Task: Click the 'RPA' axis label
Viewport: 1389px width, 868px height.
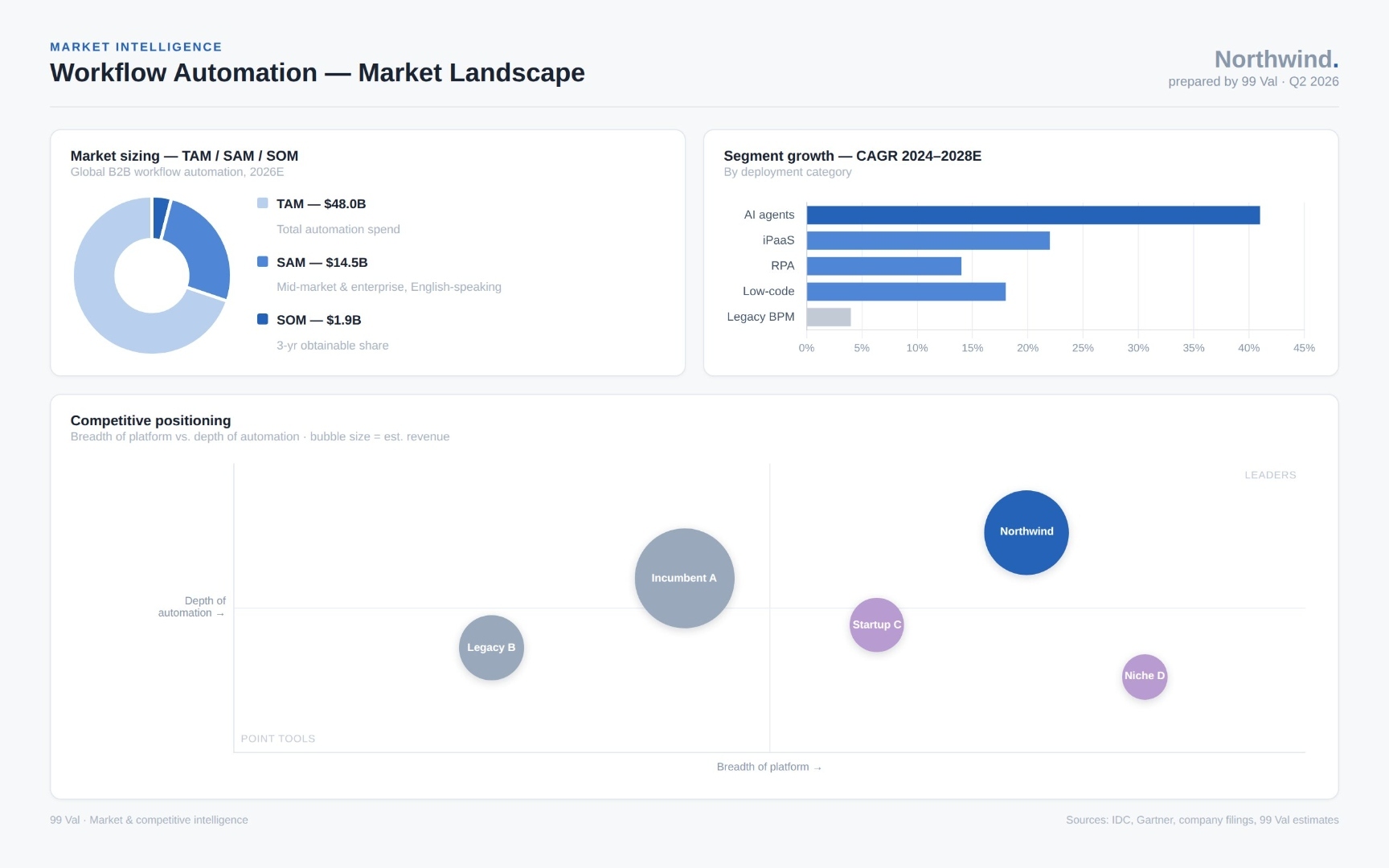Action: [x=782, y=266]
